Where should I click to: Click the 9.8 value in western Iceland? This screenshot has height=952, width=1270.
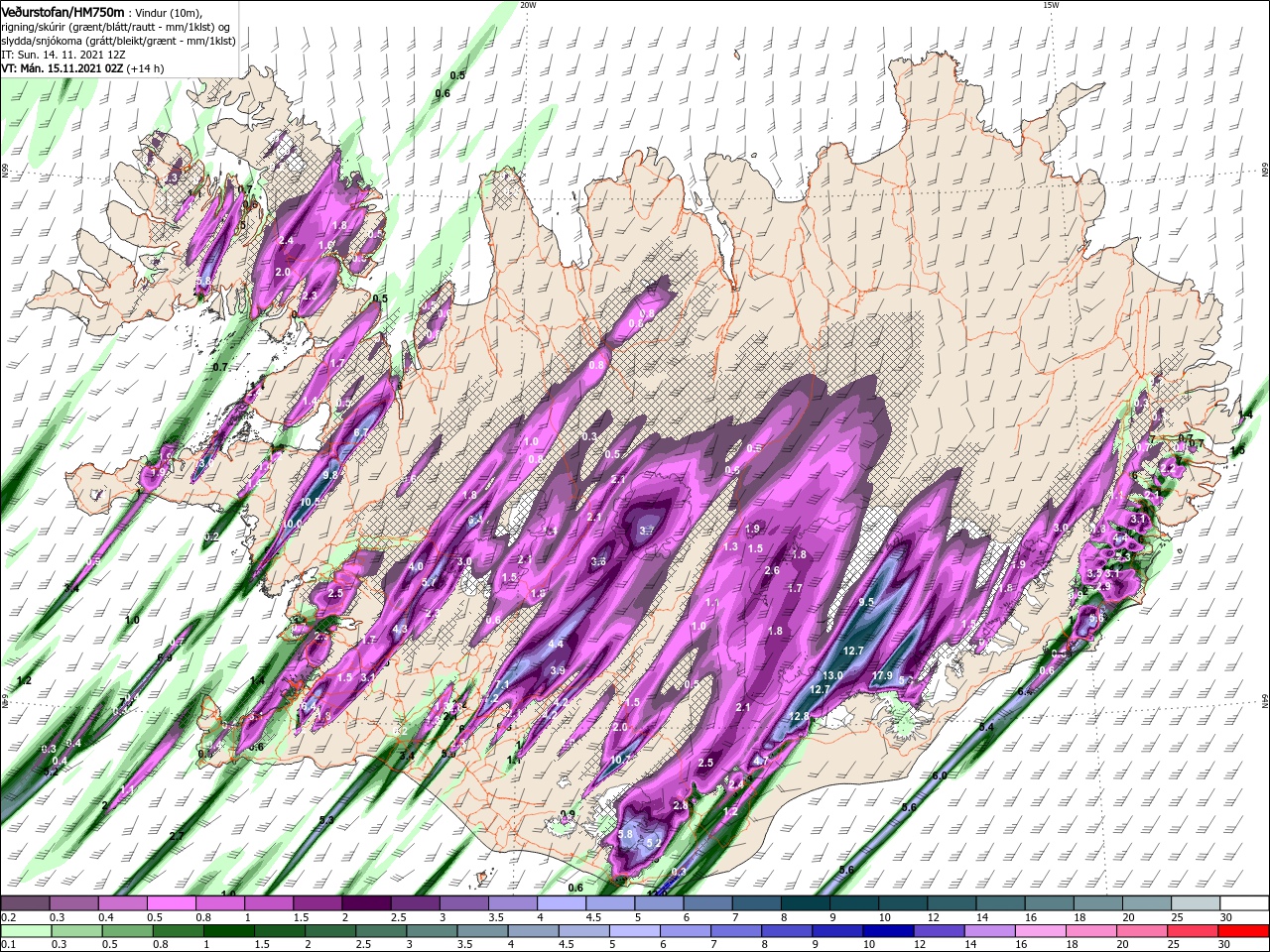pyautogui.click(x=331, y=475)
